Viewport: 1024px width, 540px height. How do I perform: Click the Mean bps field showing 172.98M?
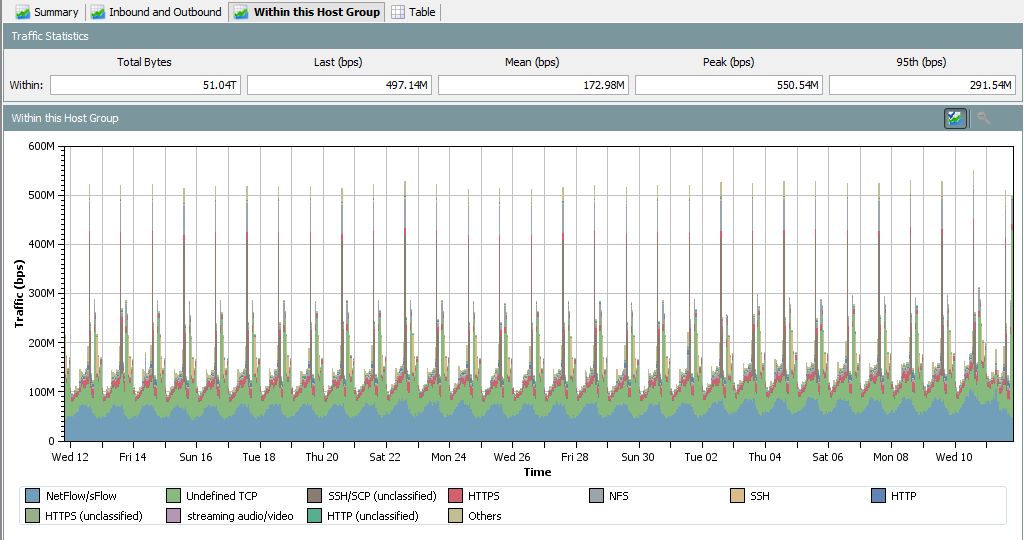point(534,85)
